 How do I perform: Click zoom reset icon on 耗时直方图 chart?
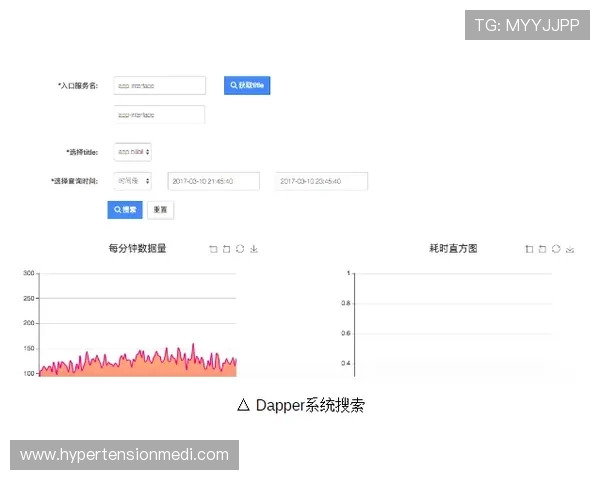(x=542, y=249)
